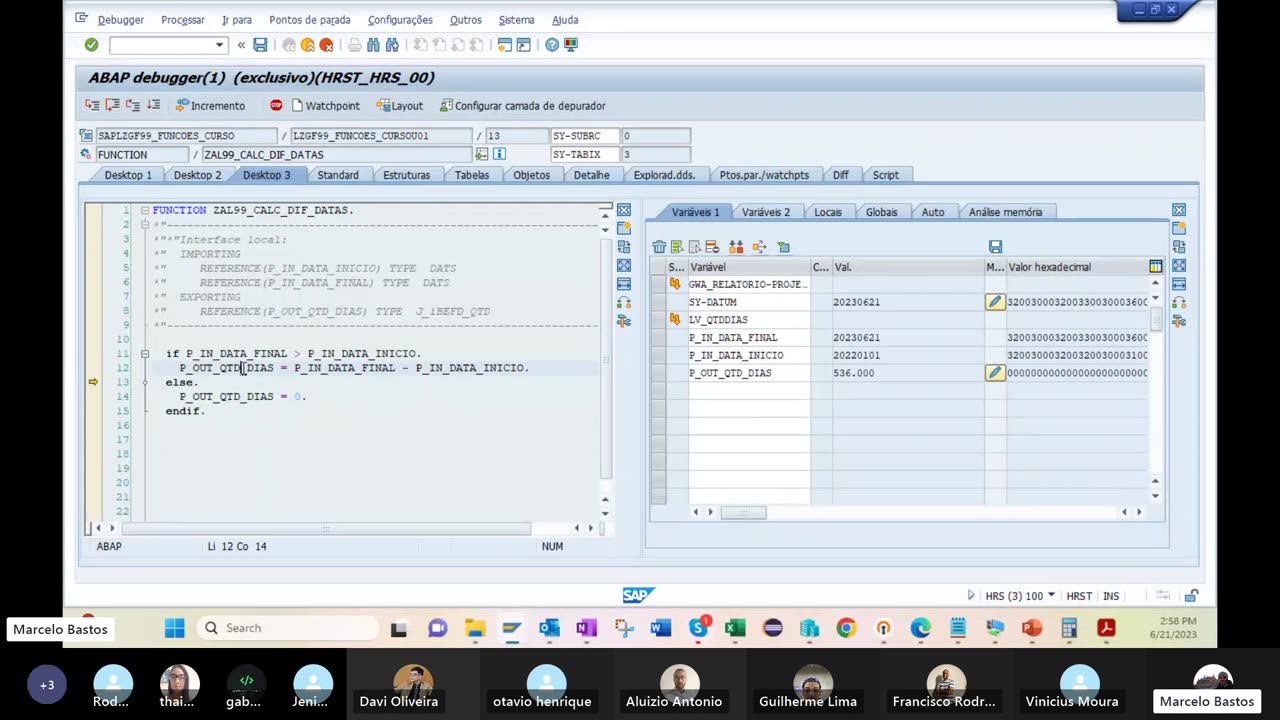
Task: Click the Layout button
Action: (x=399, y=105)
